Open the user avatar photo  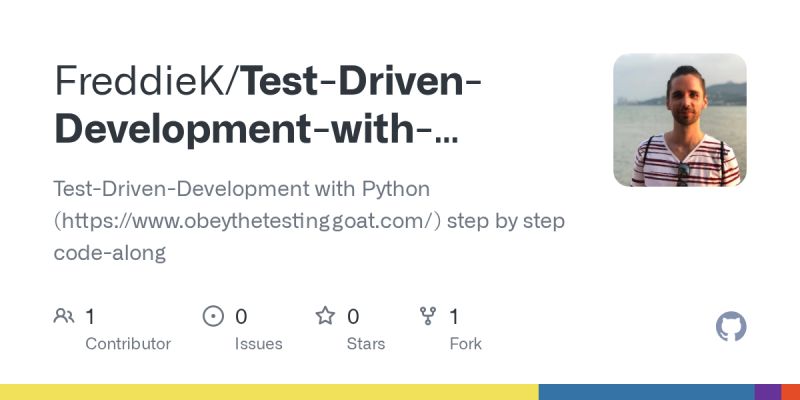[x=680, y=120]
